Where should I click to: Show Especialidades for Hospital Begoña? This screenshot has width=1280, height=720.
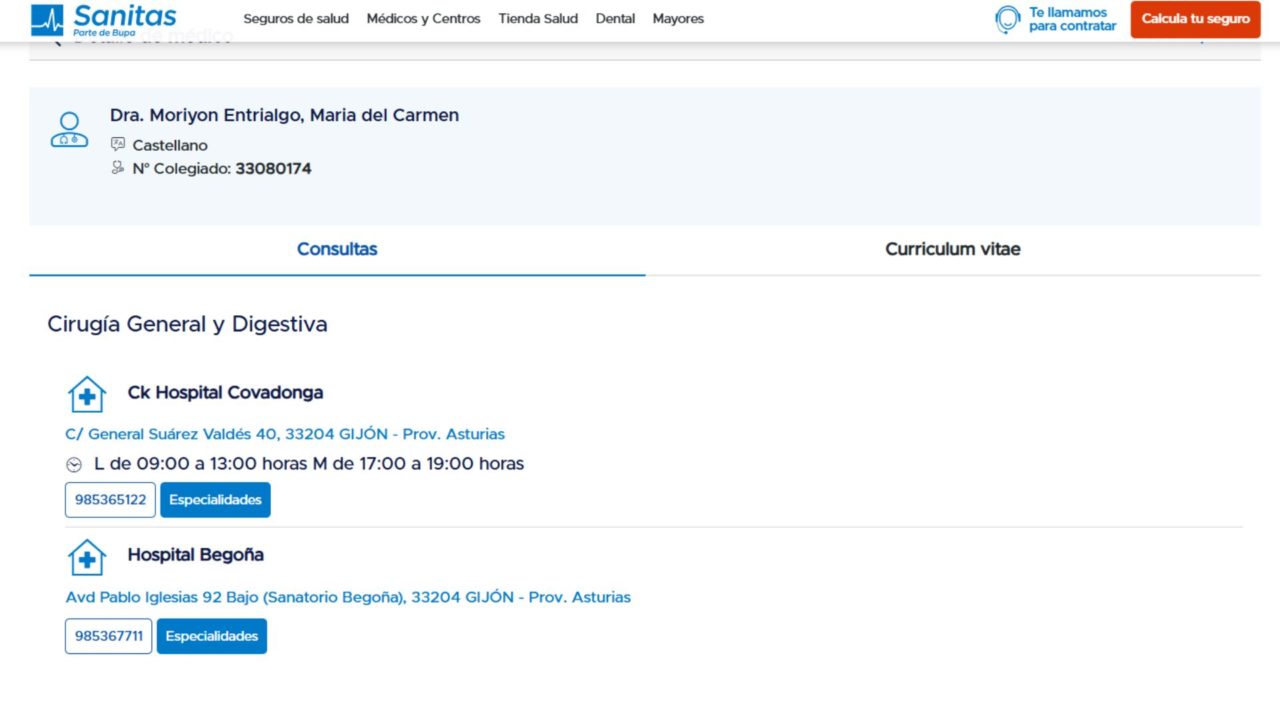tap(212, 636)
